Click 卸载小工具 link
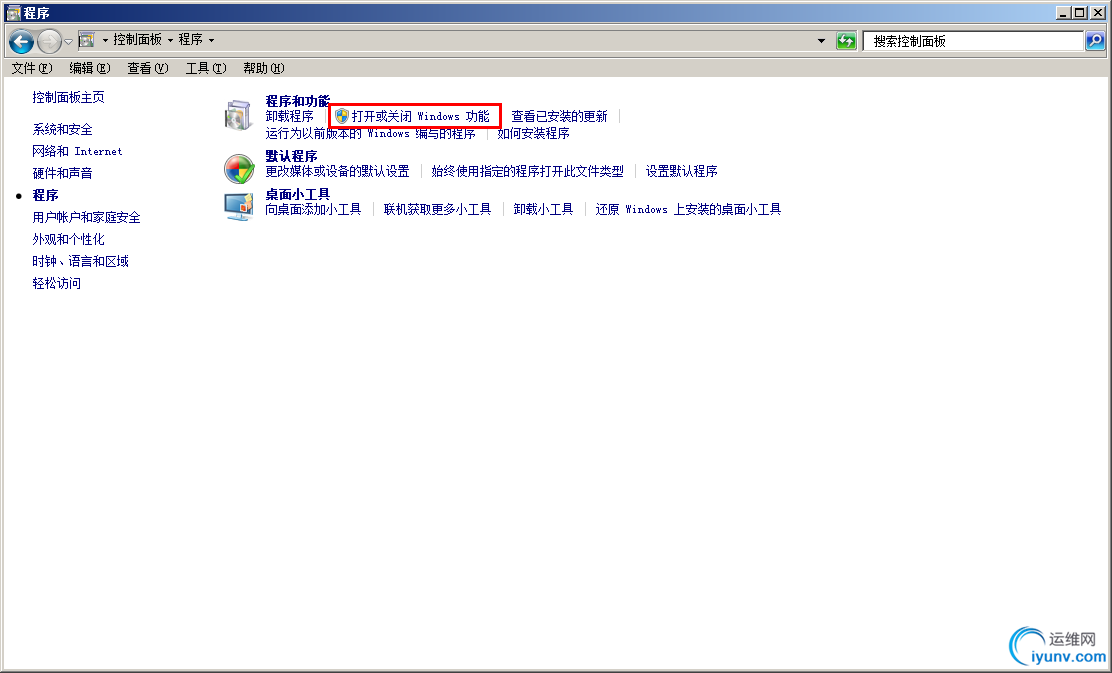The image size is (1112, 673). click(543, 209)
